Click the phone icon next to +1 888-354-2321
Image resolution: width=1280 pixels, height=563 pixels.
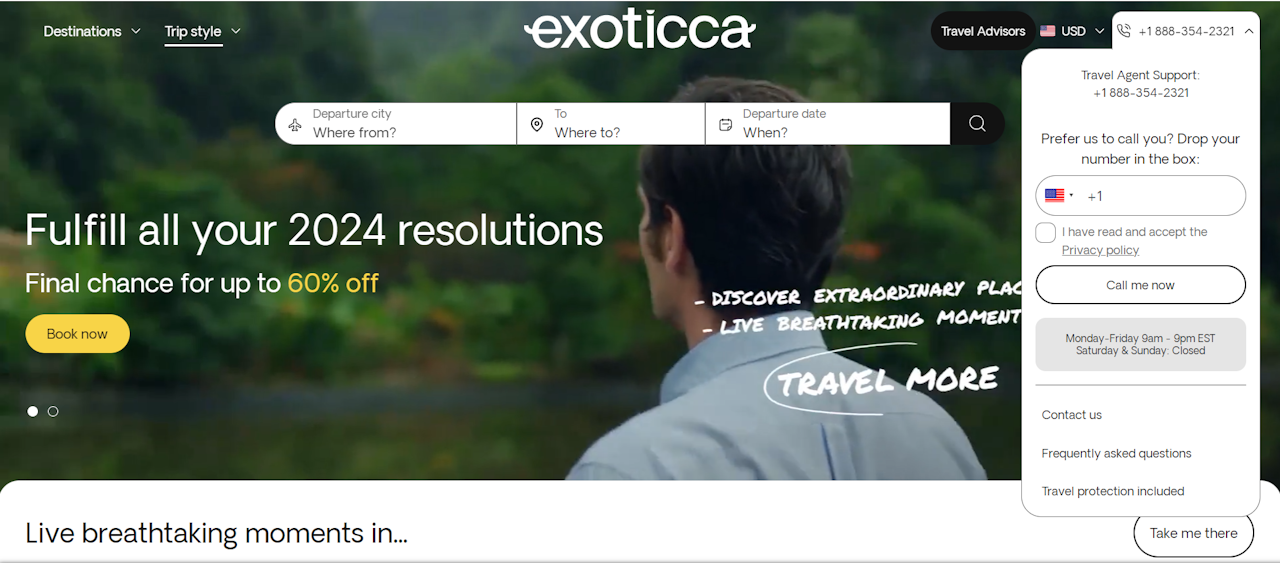pyautogui.click(x=1124, y=31)
